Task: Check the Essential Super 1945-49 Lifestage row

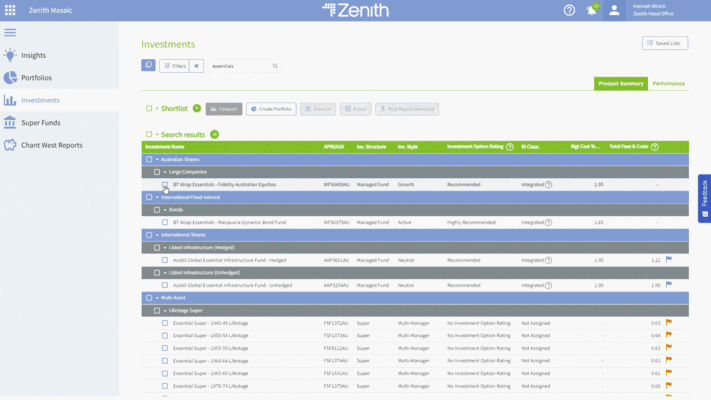Action: coord(165,323)
